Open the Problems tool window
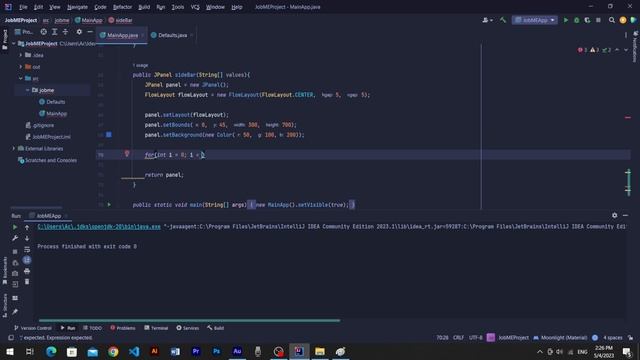This screenshot has height=360, width=640. coord(123,328)
